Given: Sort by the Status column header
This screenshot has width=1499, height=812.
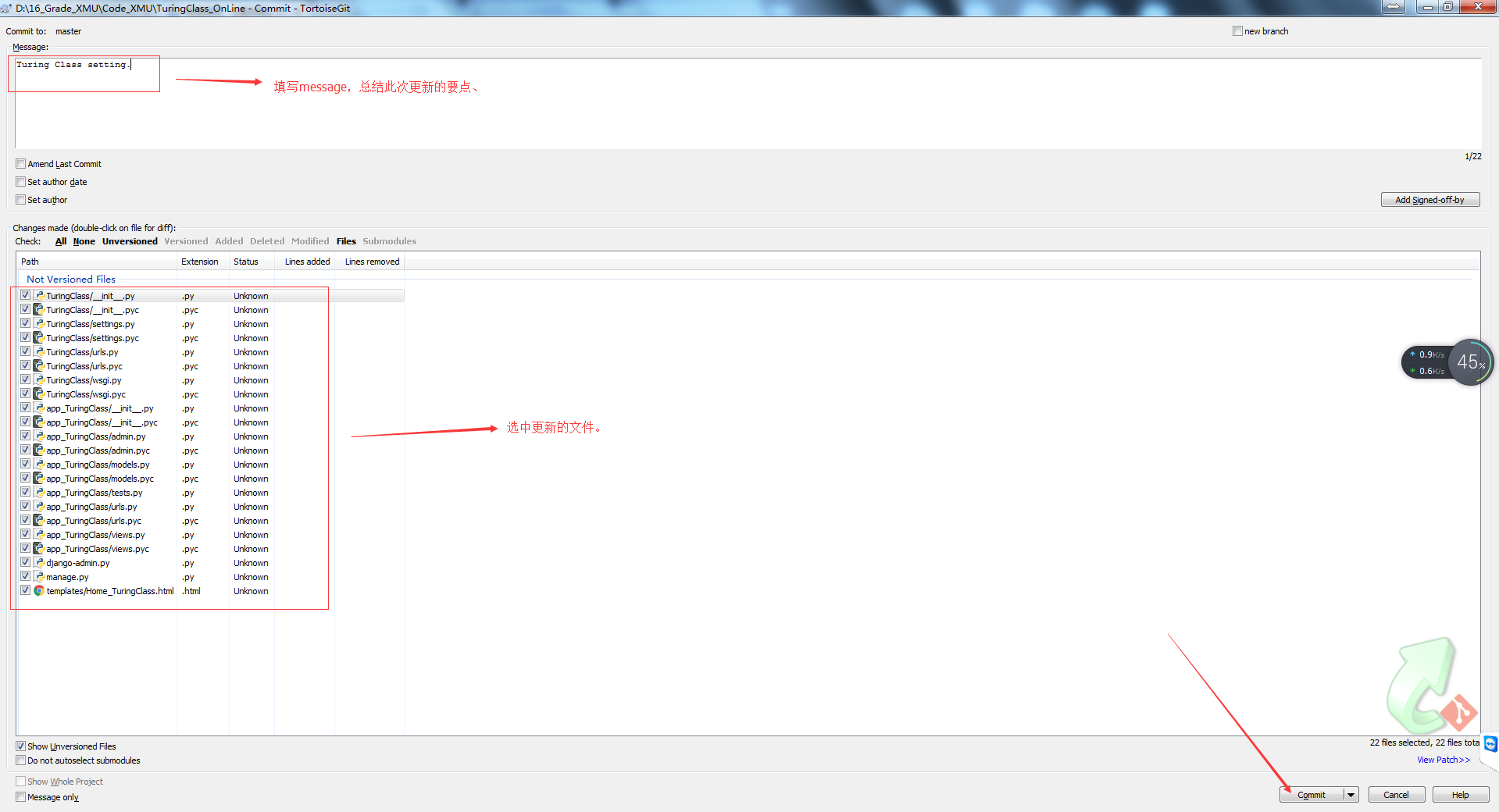Looking at the screenshot, I should (x=252, y=262).
